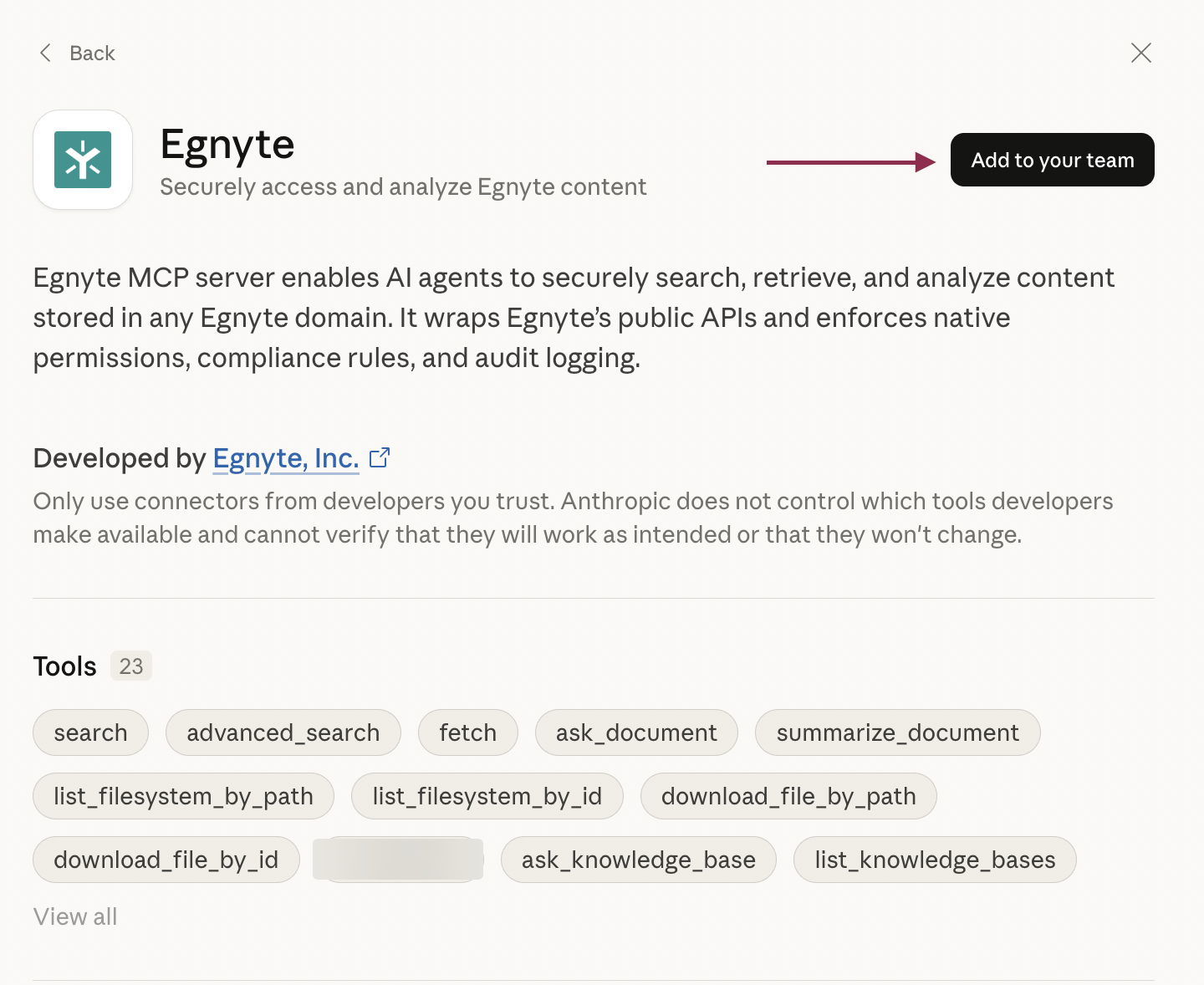Click the Egnyte green logo icon
1204x985 pixels.
pos(83,160)
